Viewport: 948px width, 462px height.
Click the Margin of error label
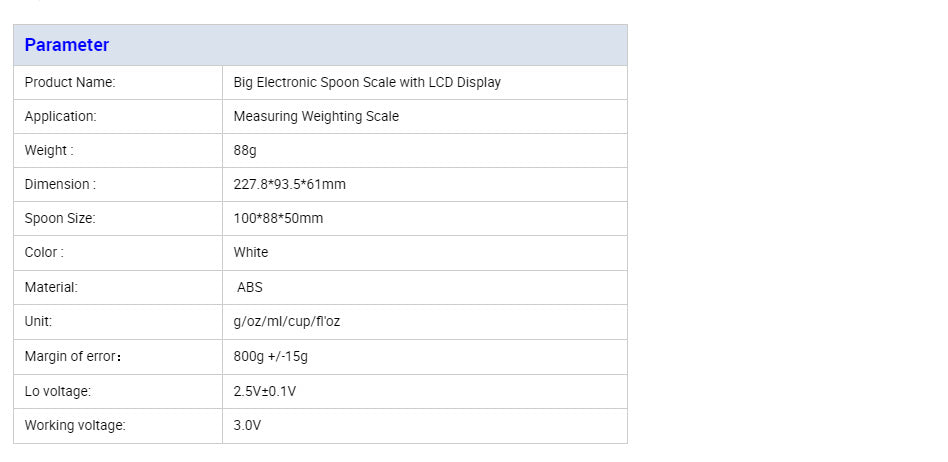pyautogui.click(x=75, y=356)
